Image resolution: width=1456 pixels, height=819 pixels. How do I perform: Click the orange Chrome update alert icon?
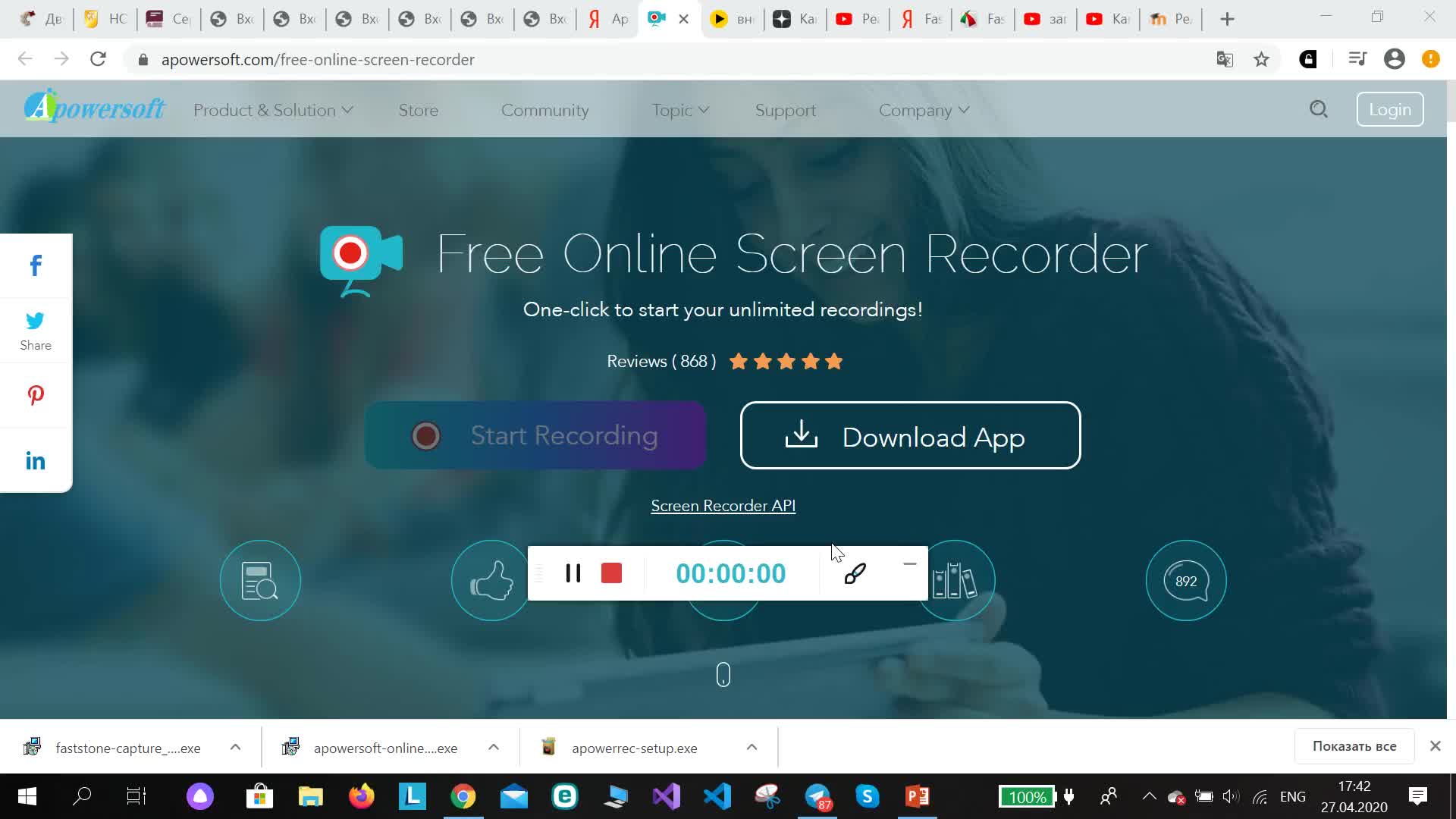[1431, 59]
